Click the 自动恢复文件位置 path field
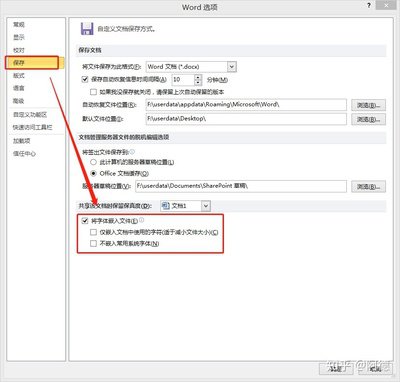 [246, 105]
